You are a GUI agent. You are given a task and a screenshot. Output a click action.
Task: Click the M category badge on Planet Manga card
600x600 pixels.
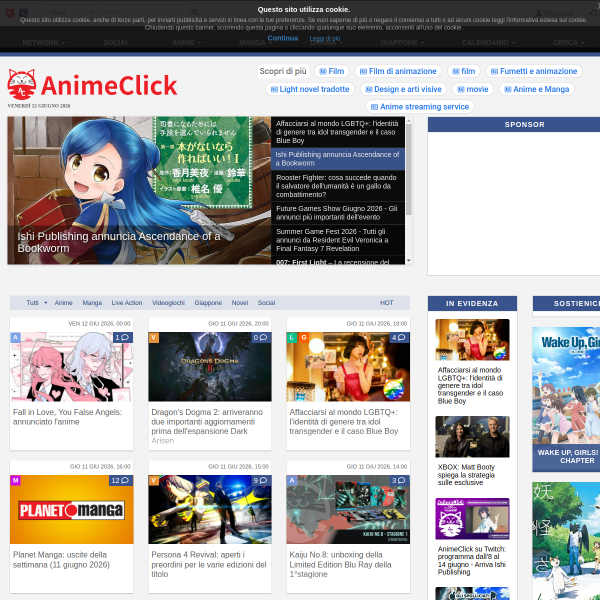tap(15, 480)
